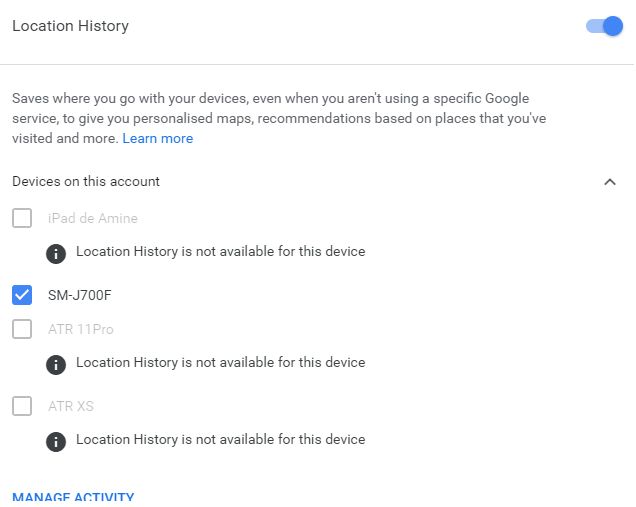This screenshot has height=507, width=636.
Task: Click the unavailable message under iPad de Amine
Action: pos(220,252)
